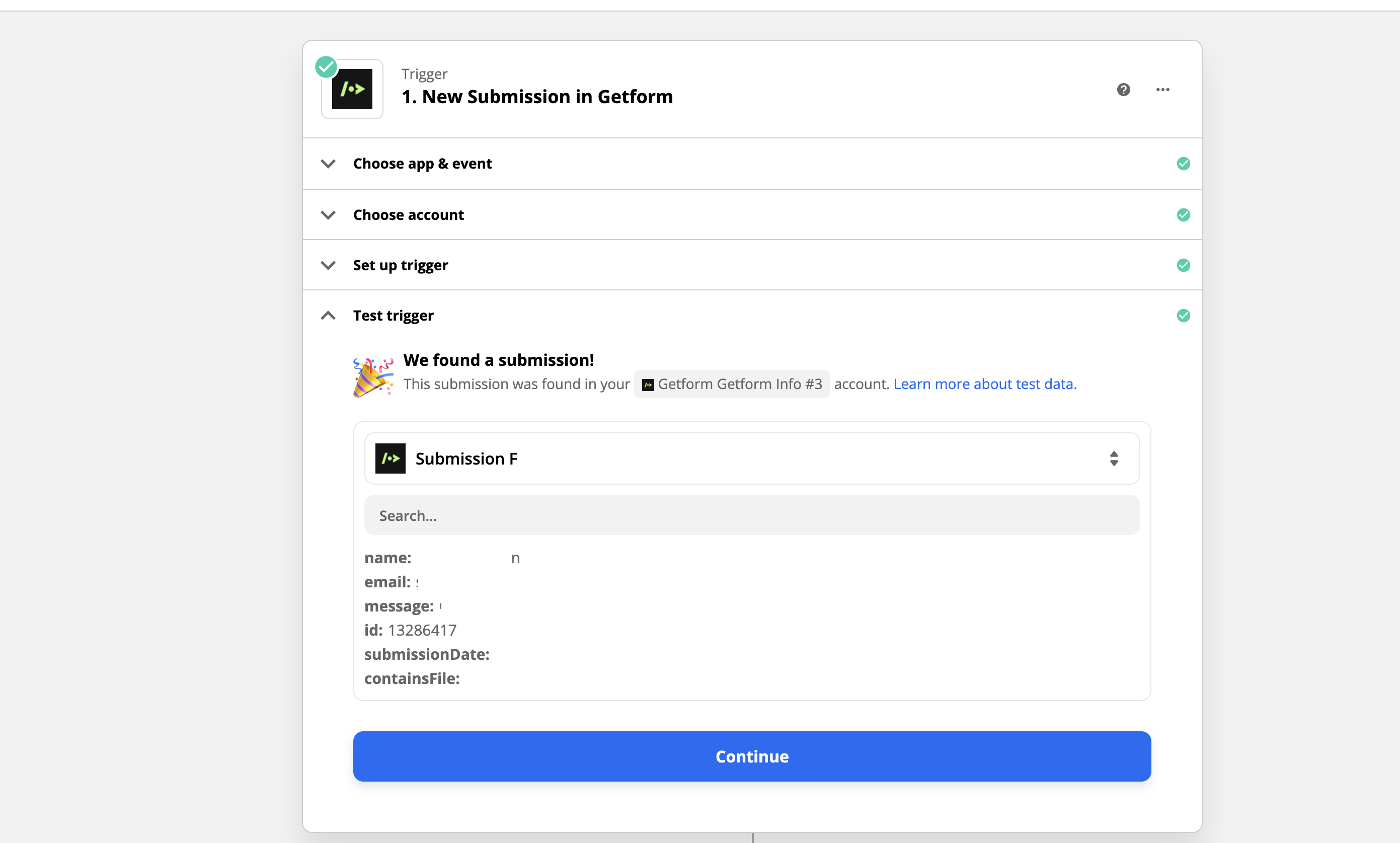Click the green trigger status badge on the app icon
1400x843 pixels.
[x=326, y=67]
